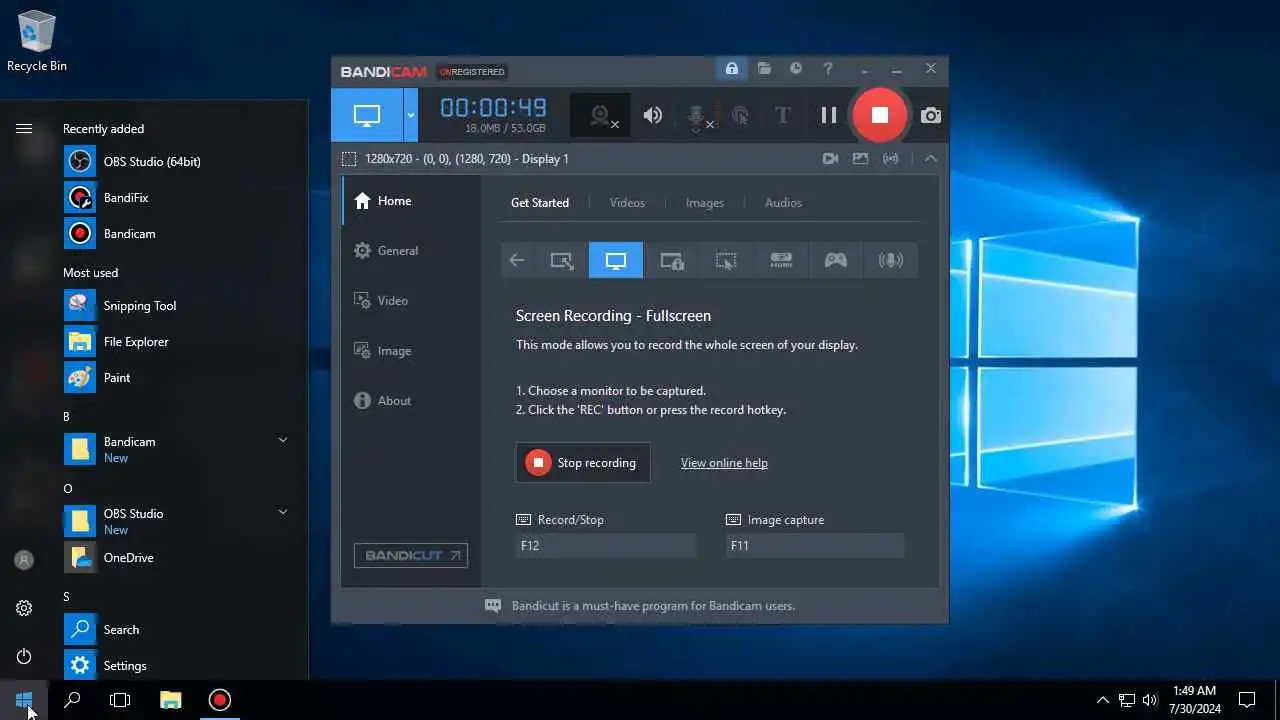This screenshot has width=1280, height=720.
Task: Open the taskbar search magnifier icon
Action: point(72,700)
